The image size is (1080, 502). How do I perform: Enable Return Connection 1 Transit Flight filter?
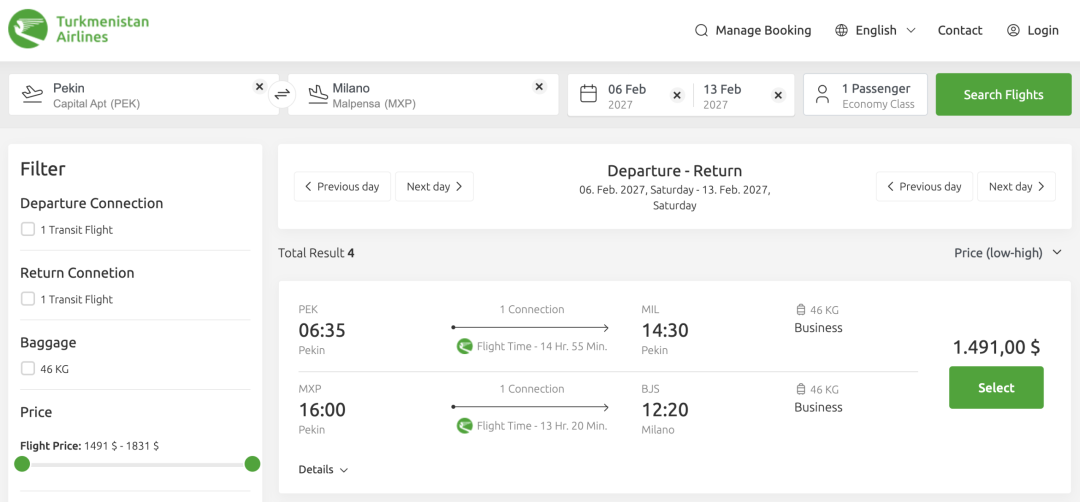(x=28, y=299)
